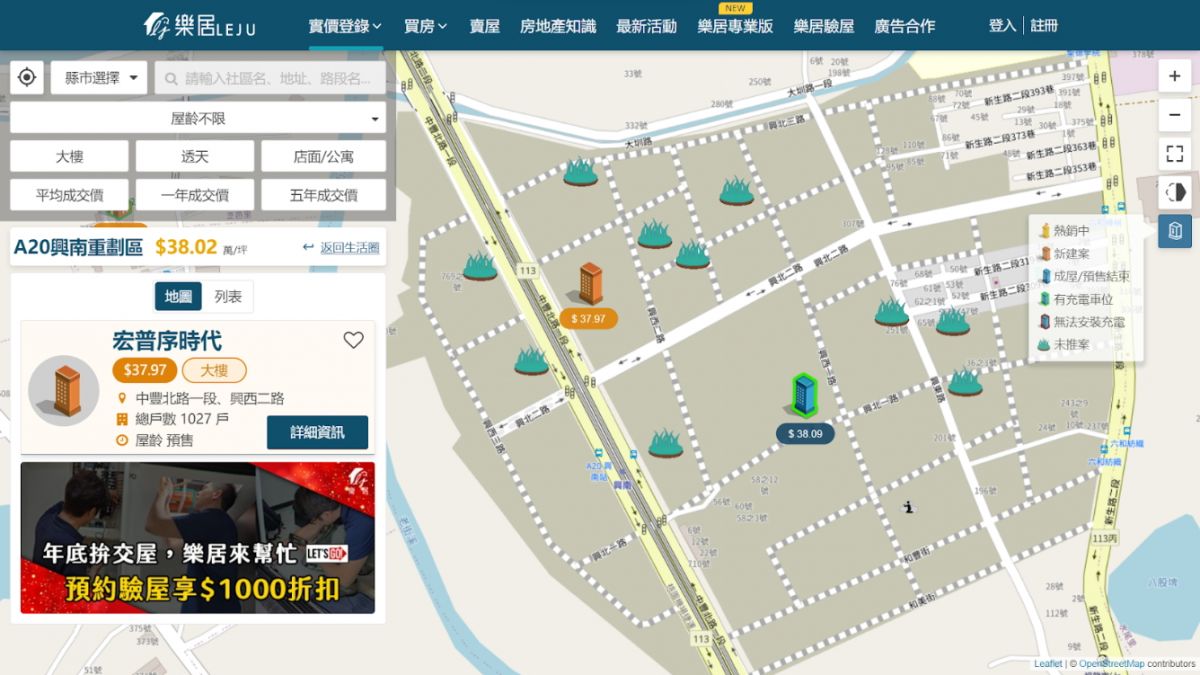Open 樂居驗屋 menu item
Viewport: 1200px width, 675px height.
(x=824, y=26)
